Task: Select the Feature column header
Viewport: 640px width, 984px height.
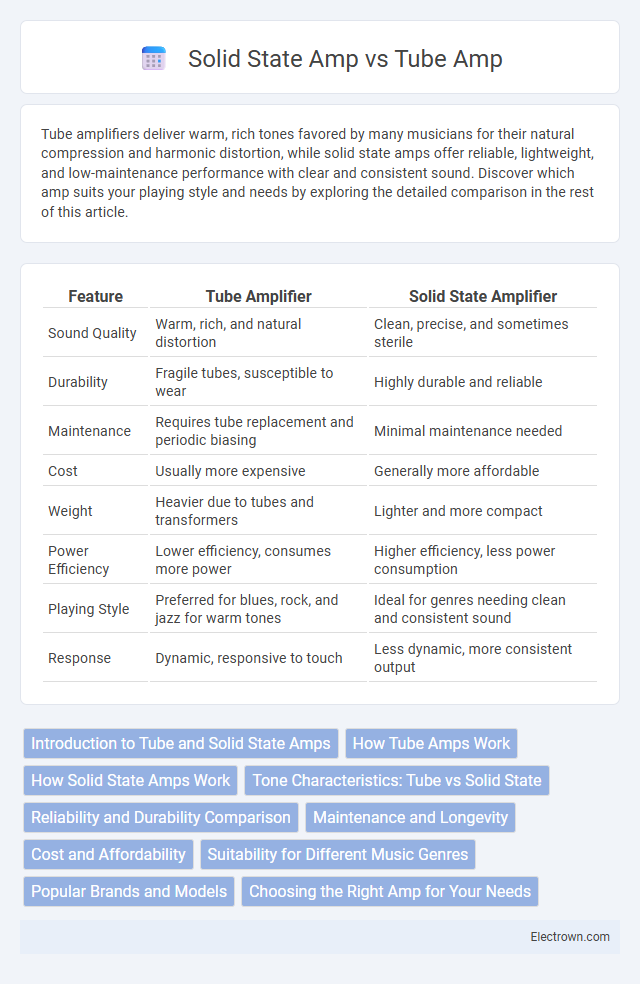Action: (95, 296)
